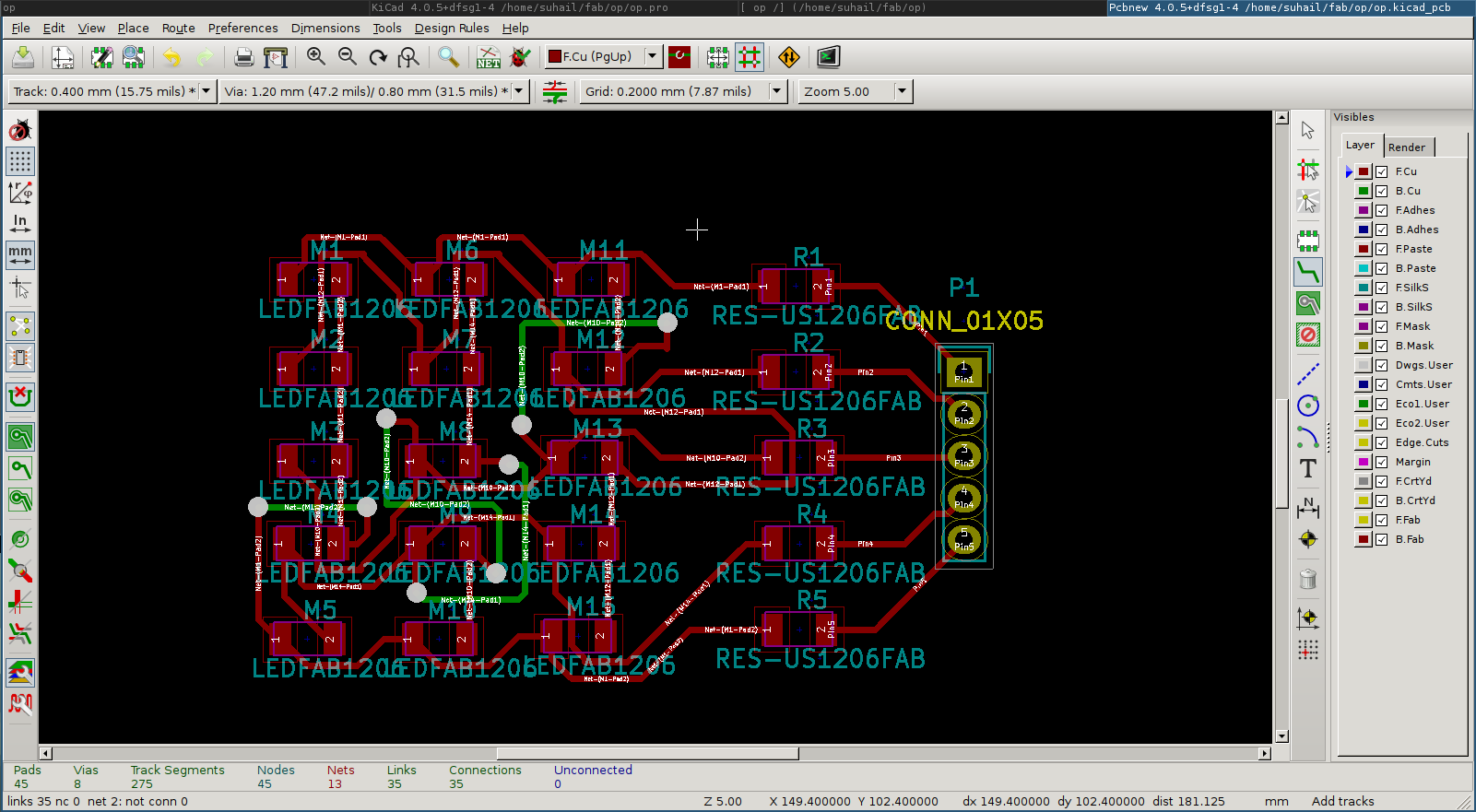The width and height of the screenshot is (1476, 812).
Task: Toggle F.Cu layer visibility checkbox
Action: click(x=1381, y=171)
